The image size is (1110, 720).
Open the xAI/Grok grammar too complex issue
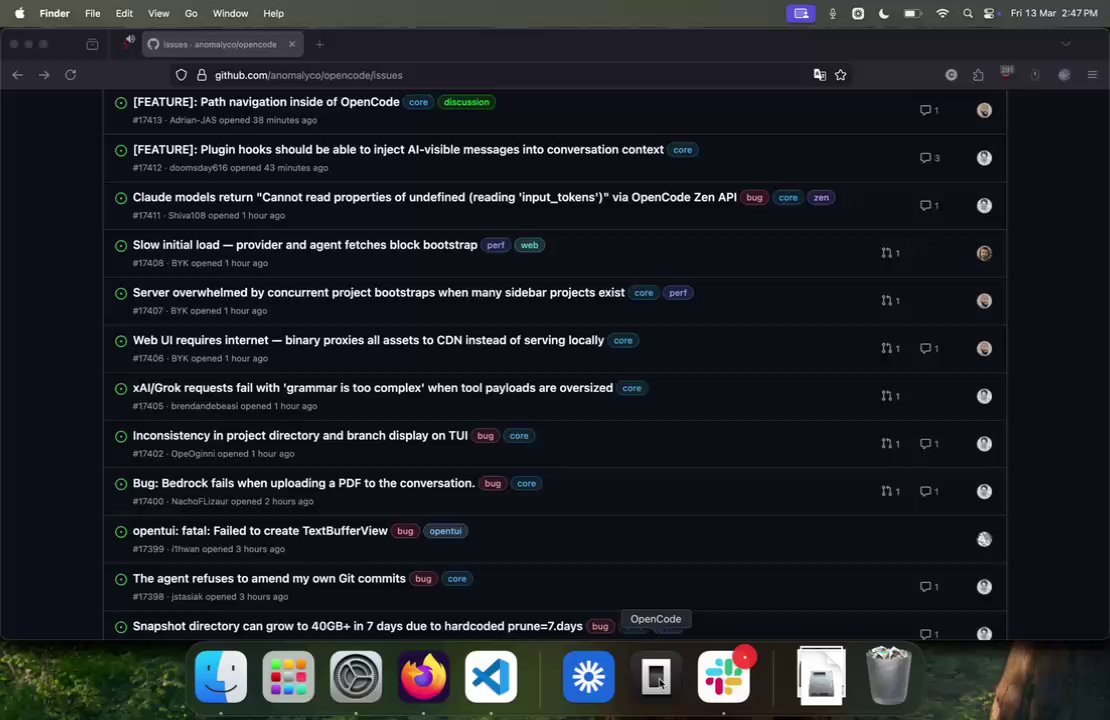(x=373, y=388)
